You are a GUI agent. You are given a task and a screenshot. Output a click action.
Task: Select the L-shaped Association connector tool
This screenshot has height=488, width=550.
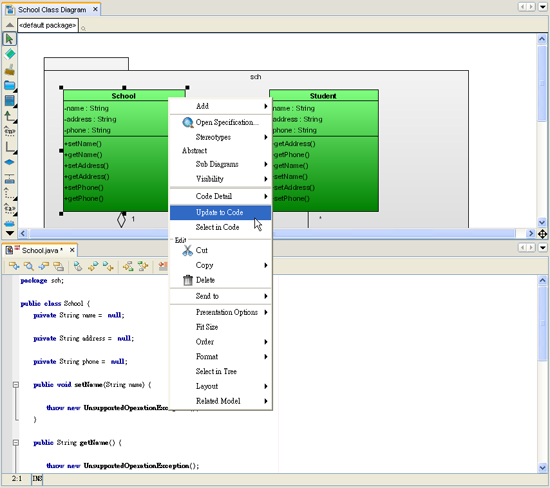pos(10,147)
